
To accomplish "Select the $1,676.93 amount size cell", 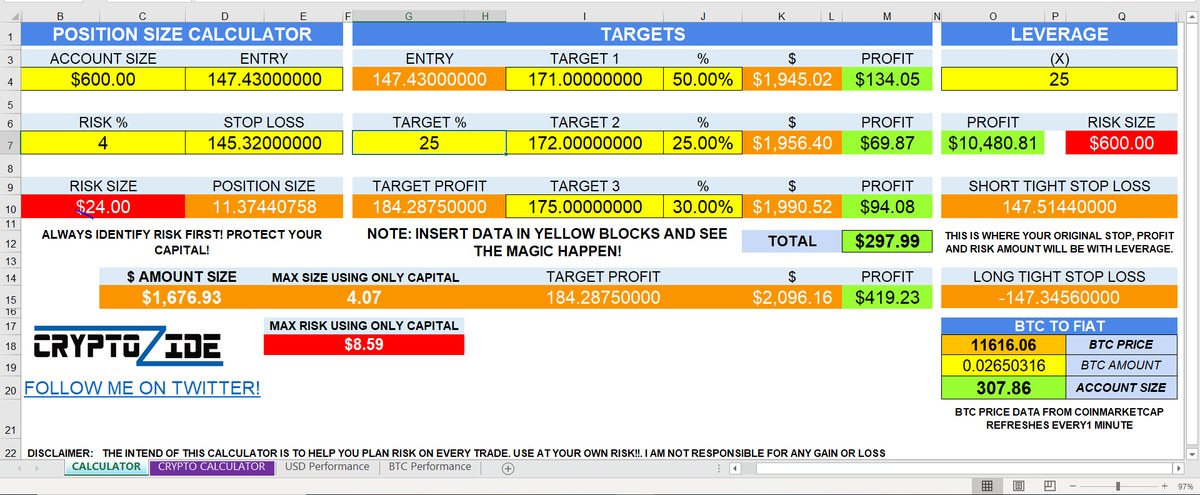I will coord(181,297).
